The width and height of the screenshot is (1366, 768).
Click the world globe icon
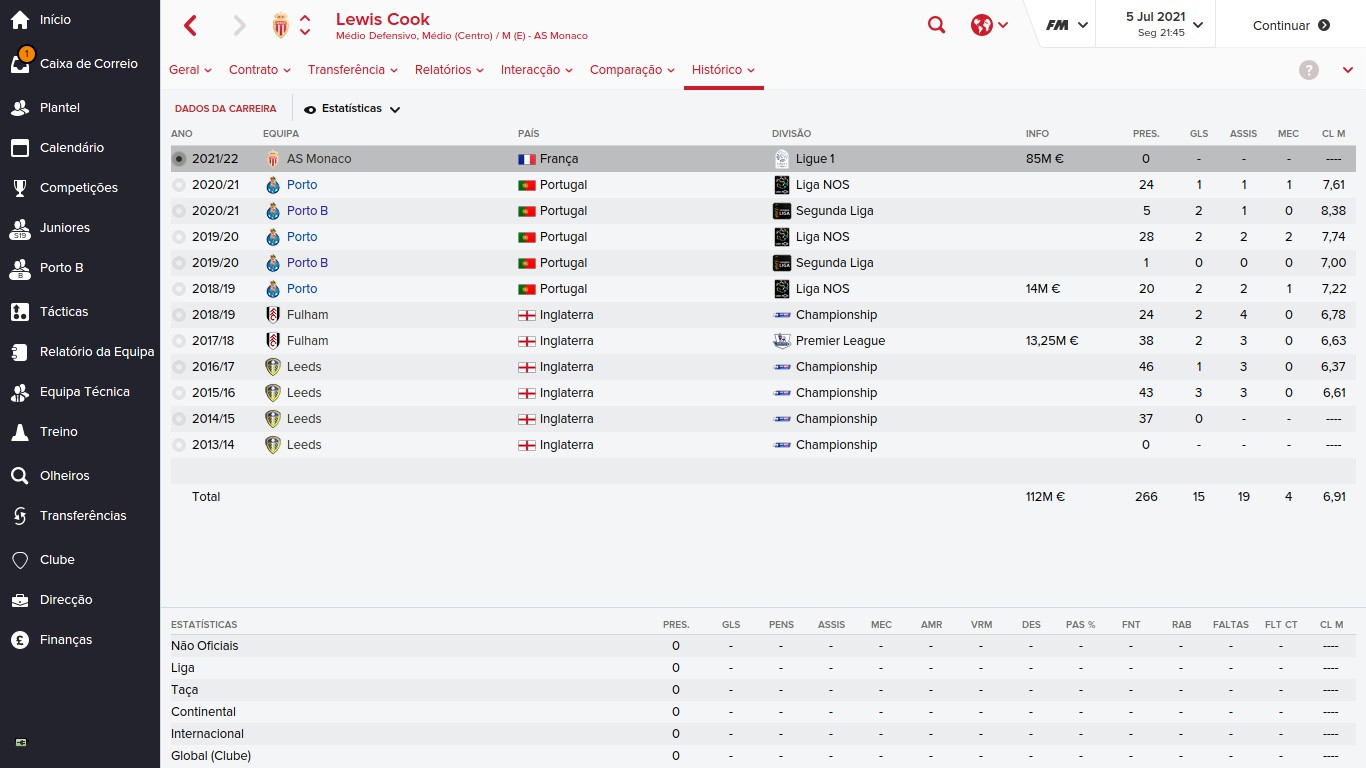coord(982,26)
